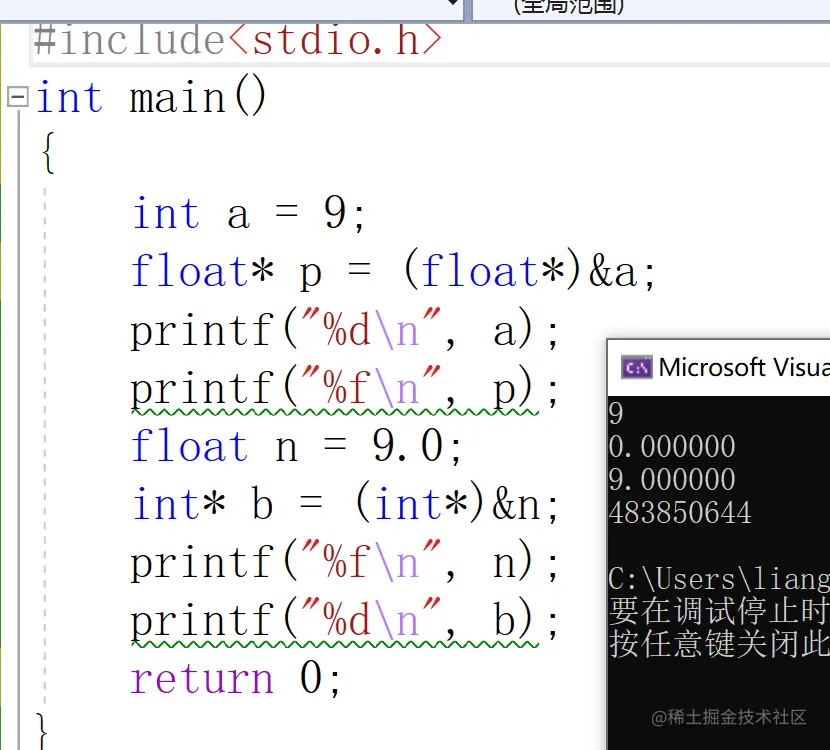Click the 'return 0;' statement
Image resolution: width=830 pixels, height=750 pixels.
236,677
